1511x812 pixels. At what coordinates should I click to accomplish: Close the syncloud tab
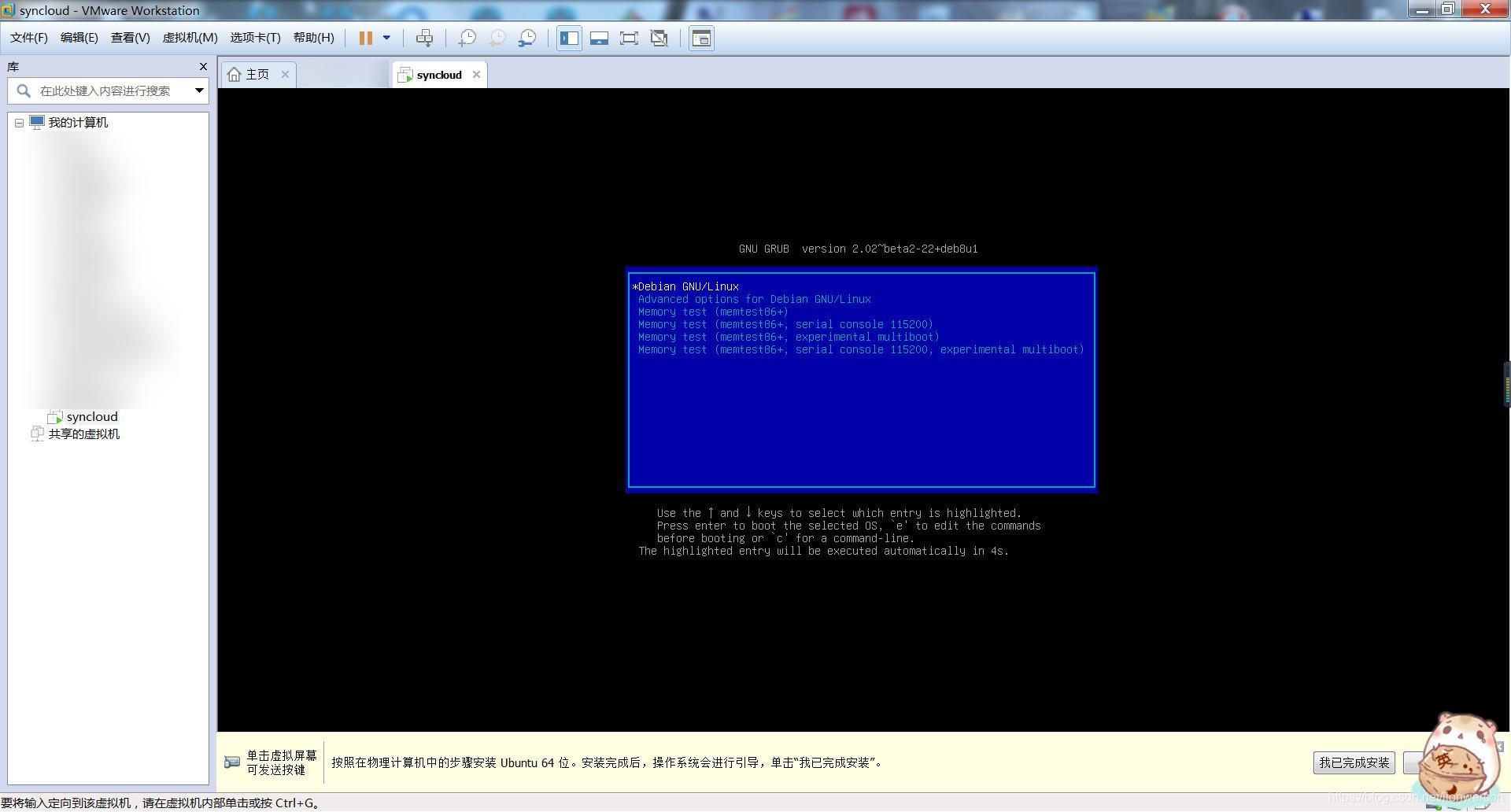[476, 75]
